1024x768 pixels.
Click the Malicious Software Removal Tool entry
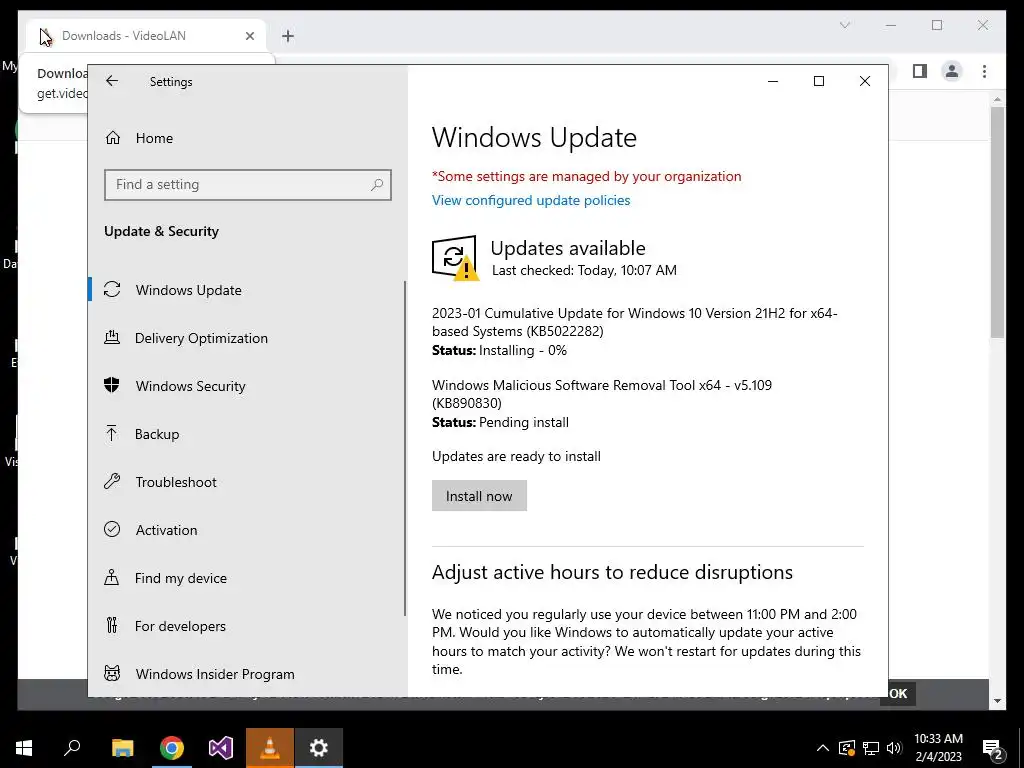(x=601, y=394)
